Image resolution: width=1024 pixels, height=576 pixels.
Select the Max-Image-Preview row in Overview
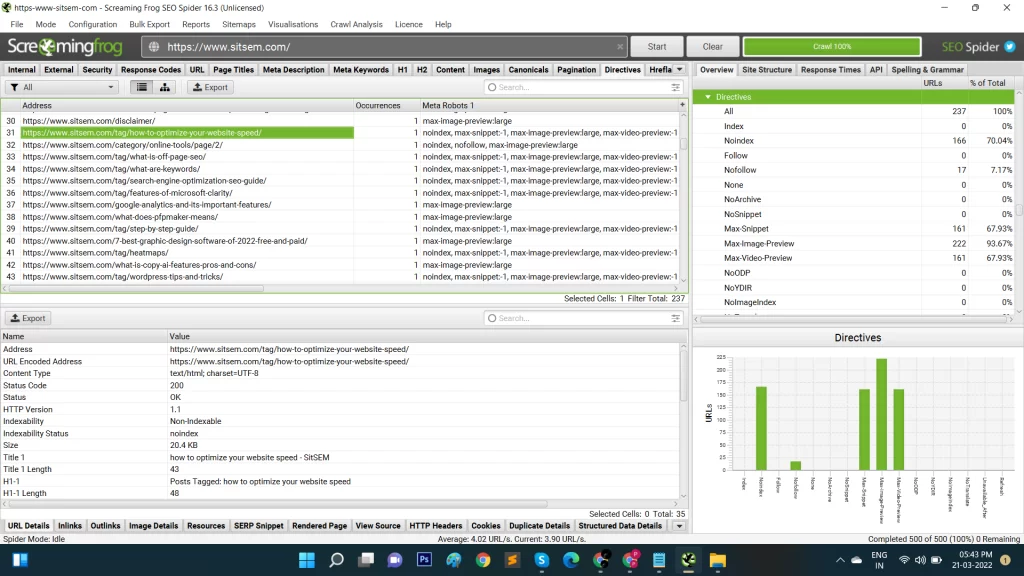click(x=854, y=244)
